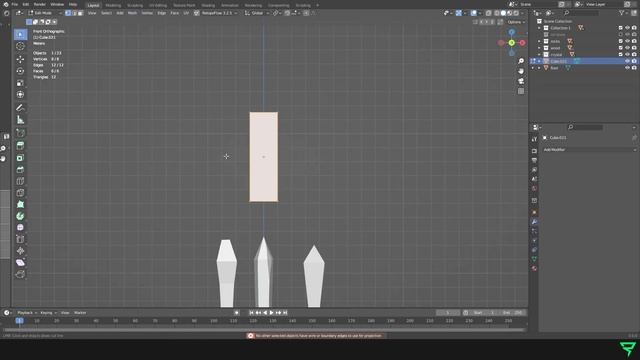Select the Measure ruler tool
The height and width of the screenshot is (360, 640).
pyautogui.click(x=20, y=120)
